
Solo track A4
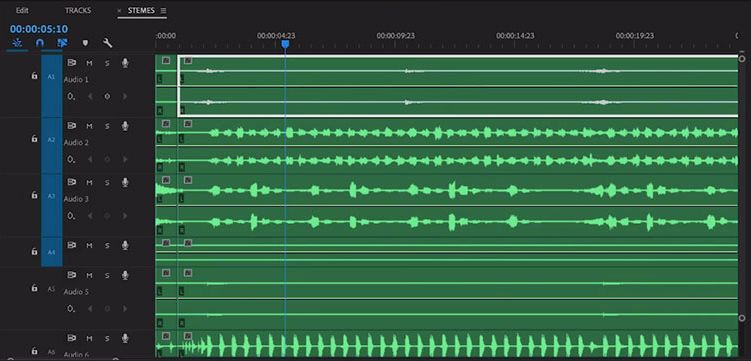tap(107, 246)
